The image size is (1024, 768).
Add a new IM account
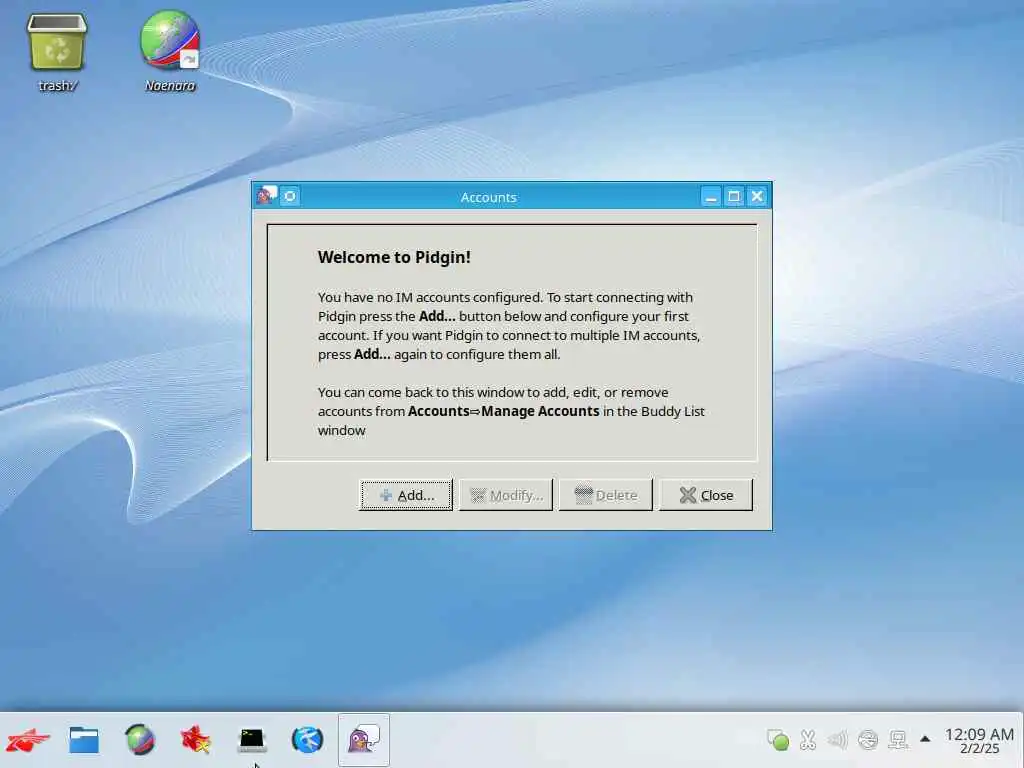tap(406, 495)
